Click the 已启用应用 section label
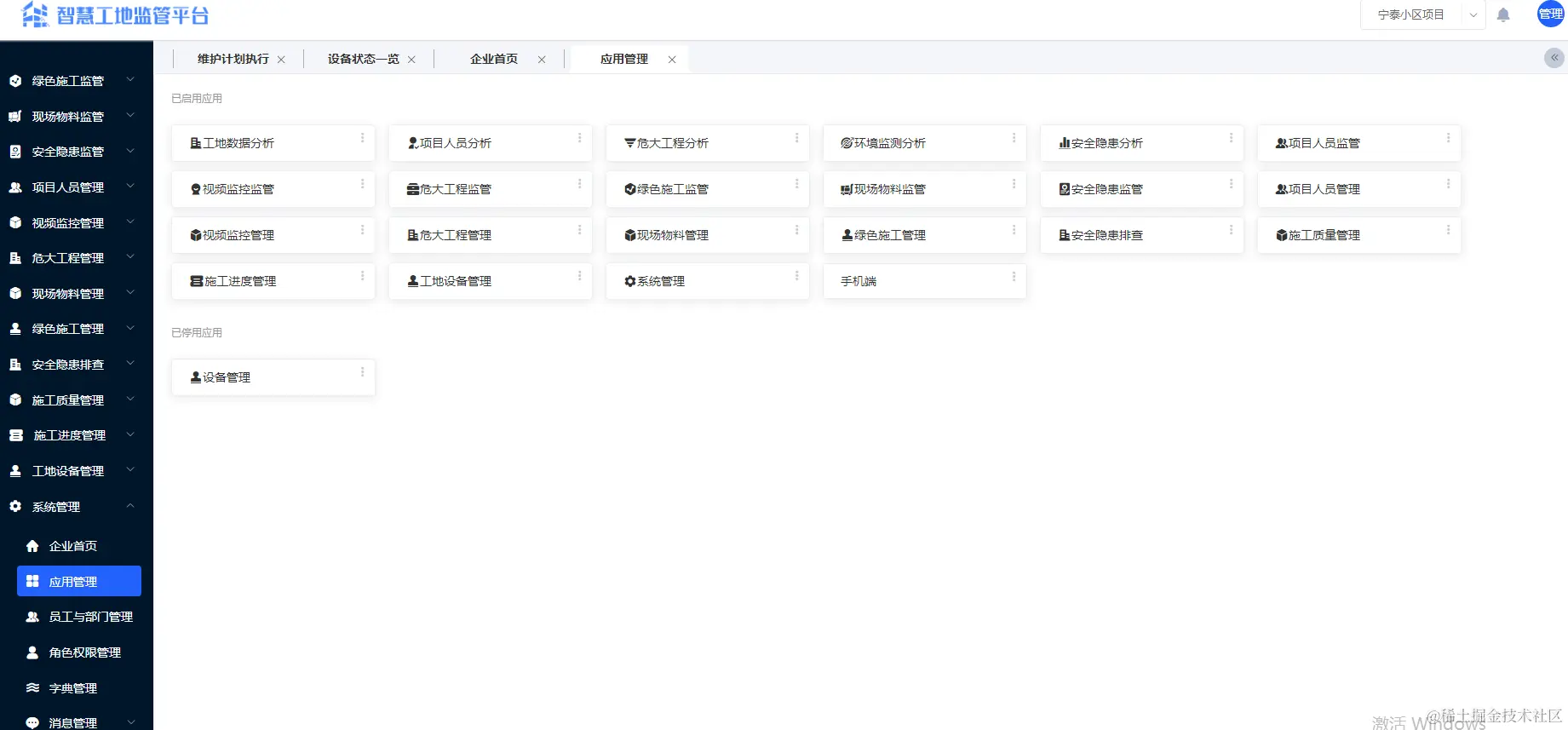Viewport: 1568px width, 730px height. [197, 99]
